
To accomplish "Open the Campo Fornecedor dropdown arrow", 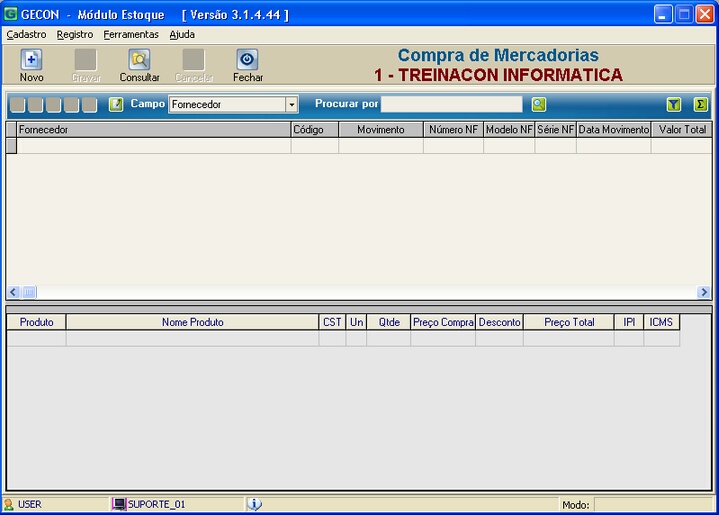I will click(x=292, y=105).
